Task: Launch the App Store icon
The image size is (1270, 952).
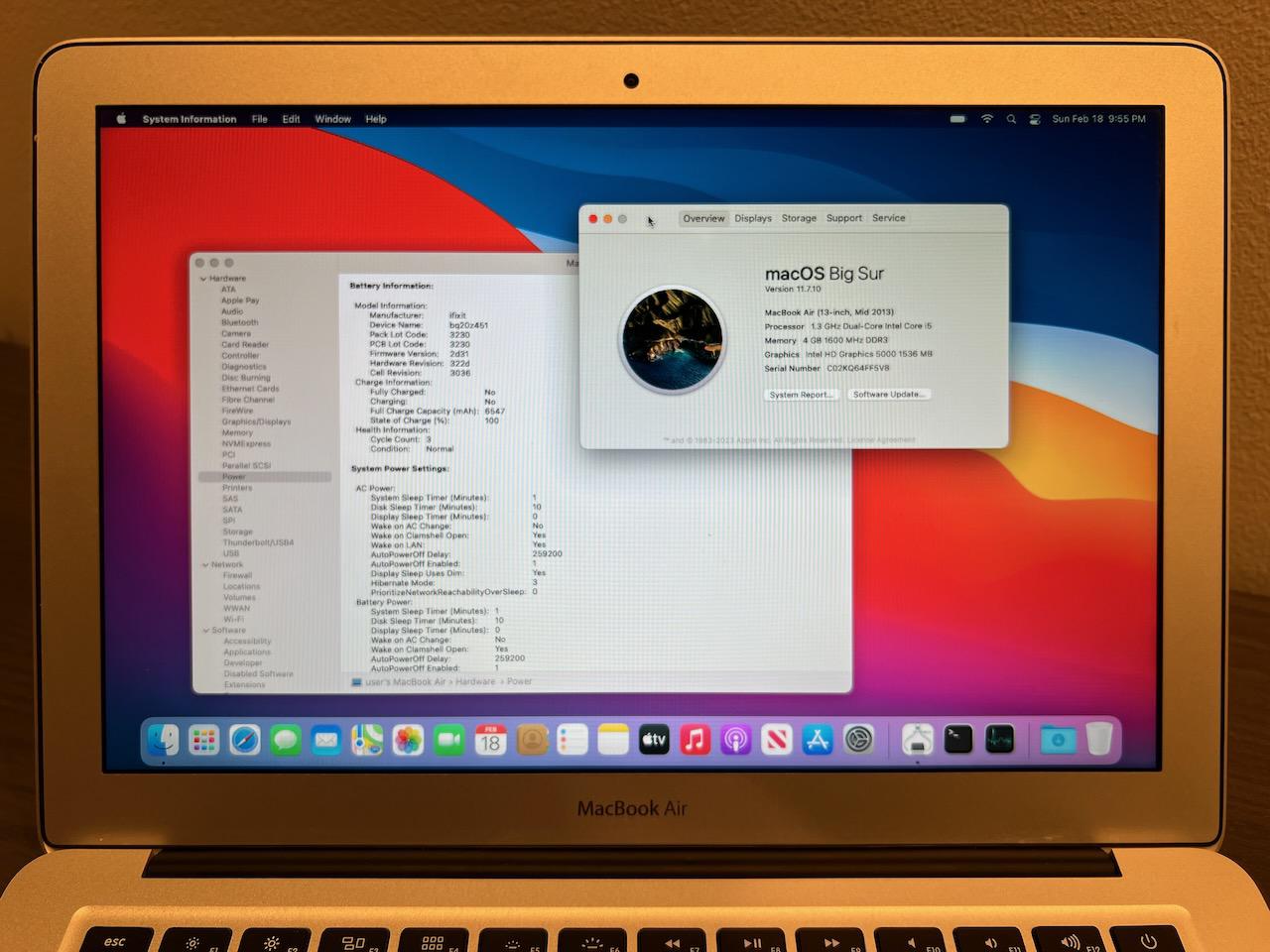Action: [818, 740]
